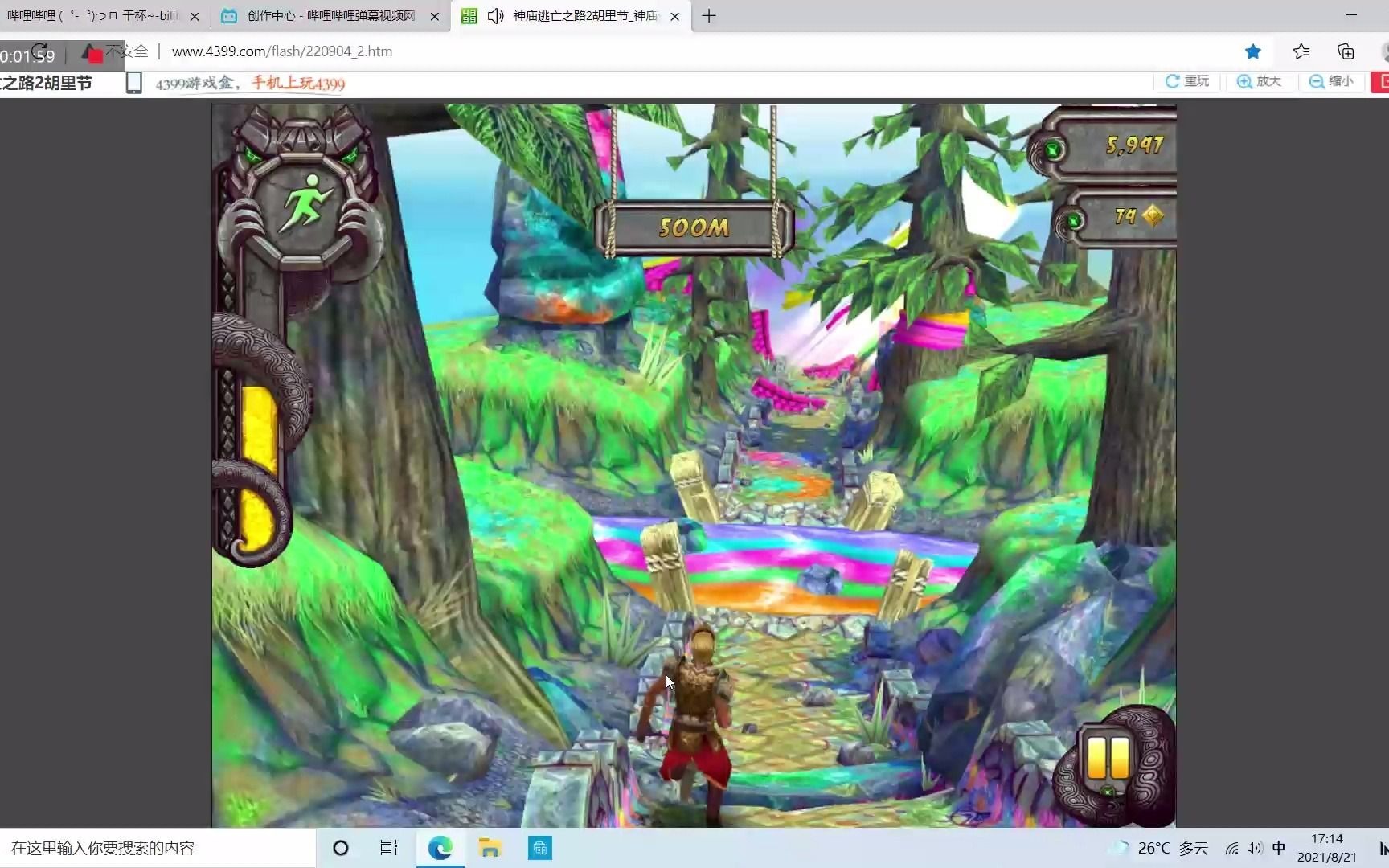Click the mobile phone icon beside 4399游戏盒
1389x868 pixels.
point(134,83)
